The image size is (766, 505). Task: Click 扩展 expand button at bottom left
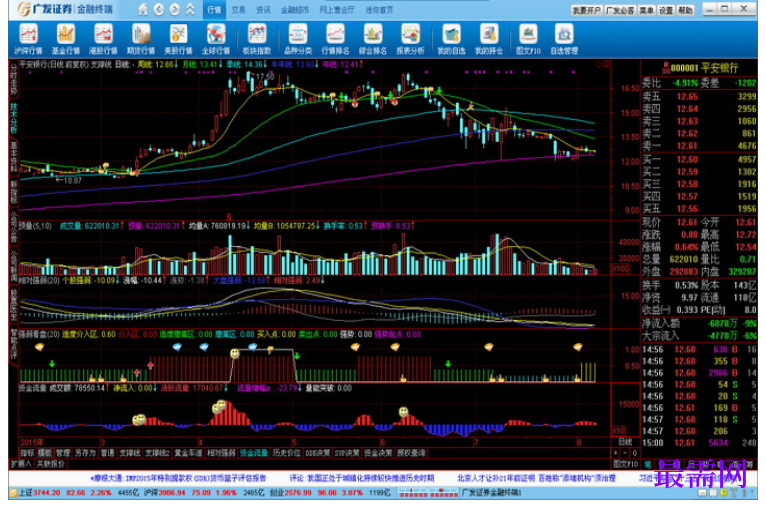[21, 463]
